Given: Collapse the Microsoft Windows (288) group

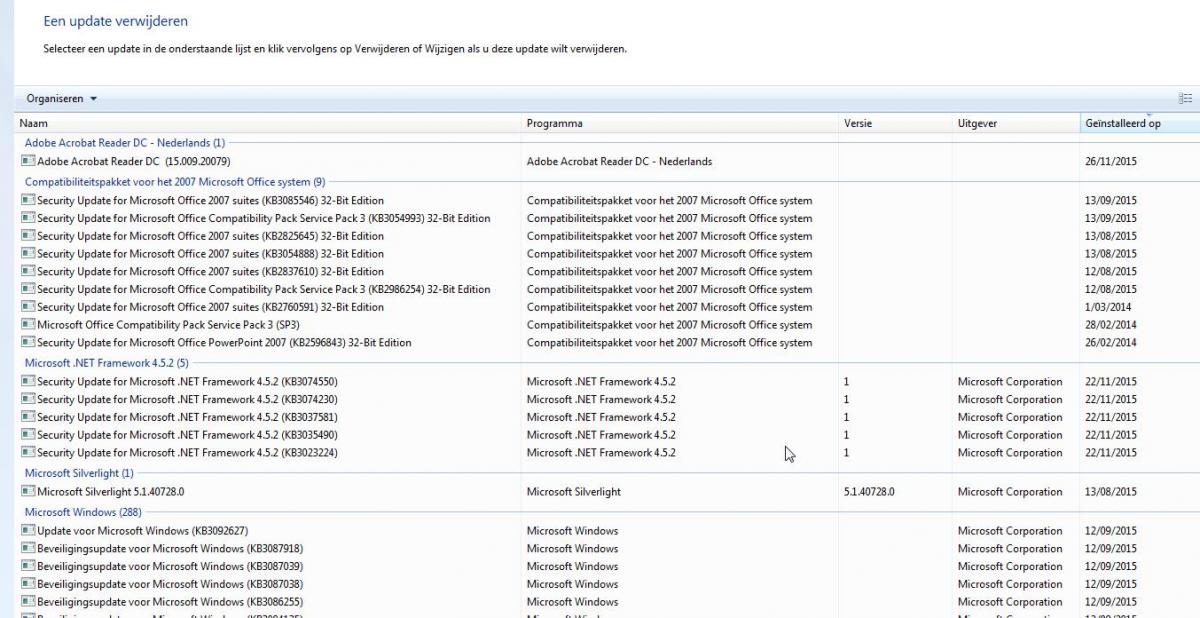Looking at the screenshot, I should tap(83, 512).
